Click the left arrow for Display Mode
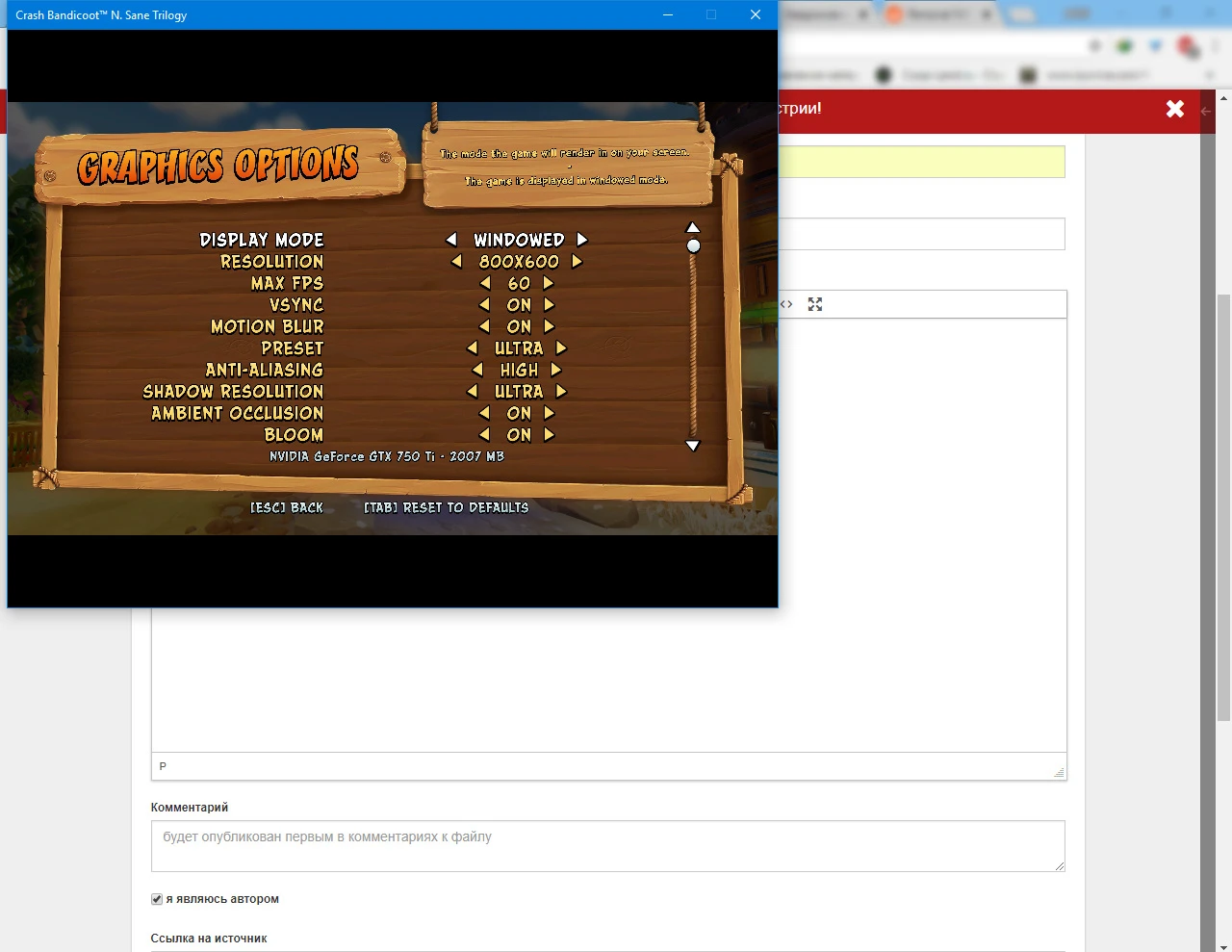The height and width of the screenshot is (952, 1232). [450, 240]
